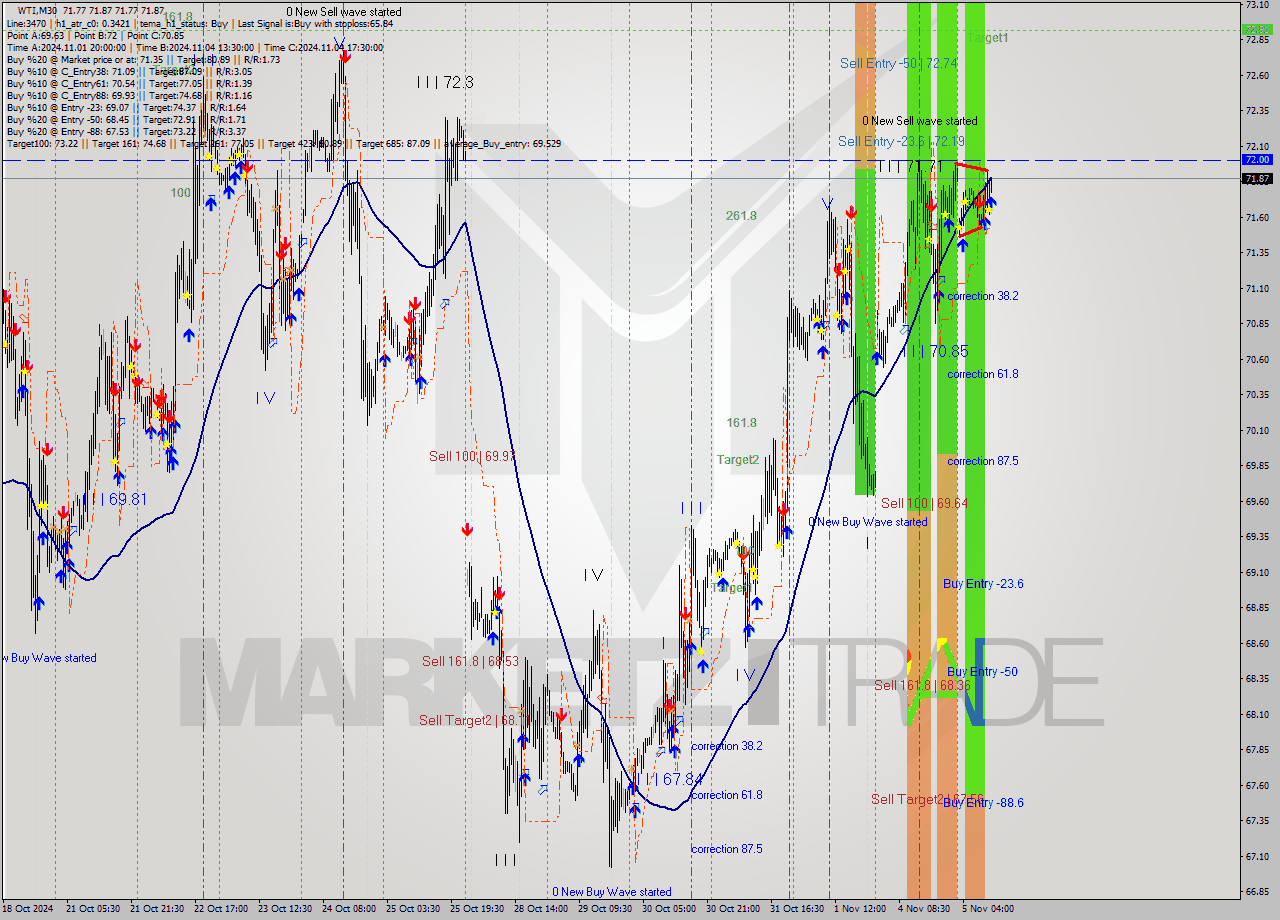The width and height of the screenshot is (1280, 920).
Task: Click the '31 Oct 16:30' time axis label
Action: (797, 909)
